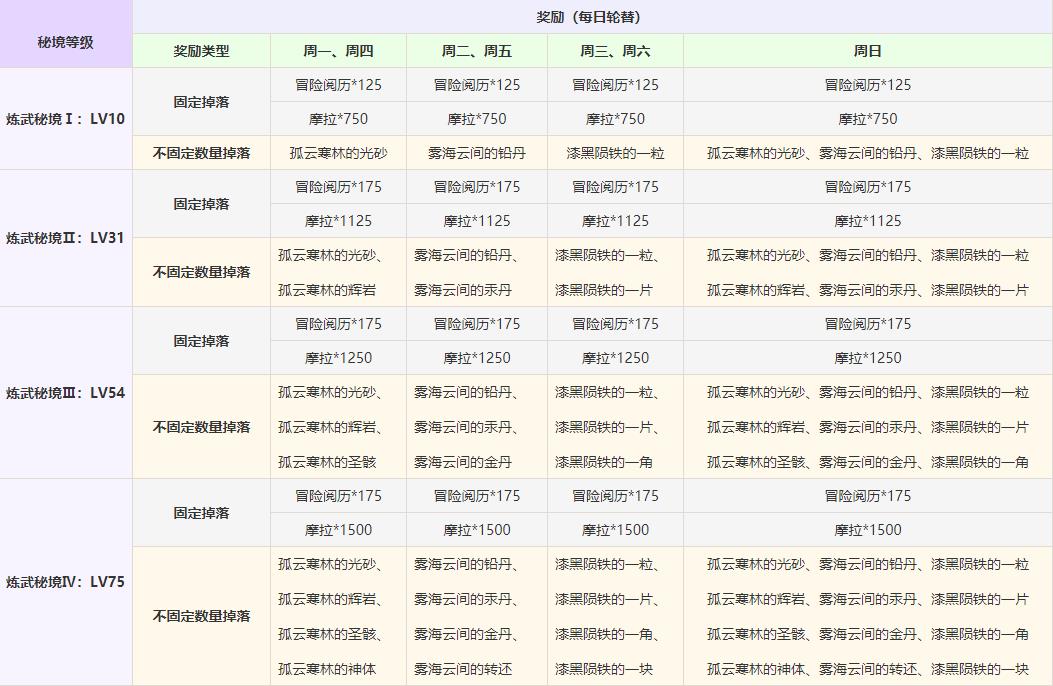
Task: Click 摩拉*750 in the 周日 column
Action: [867, 119]
